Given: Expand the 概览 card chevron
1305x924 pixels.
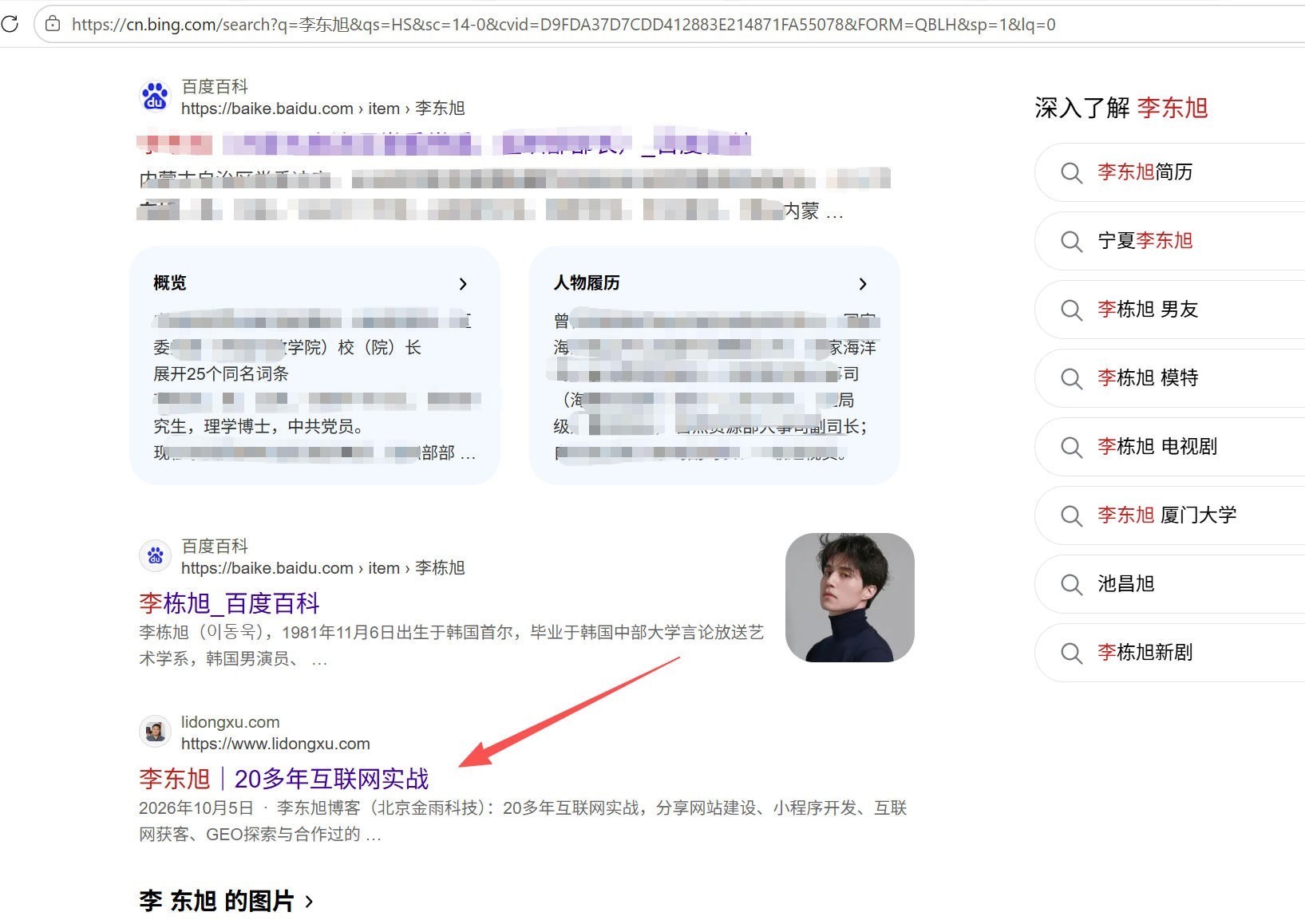Looking at the screenshot, I should [x=463, y=284].
